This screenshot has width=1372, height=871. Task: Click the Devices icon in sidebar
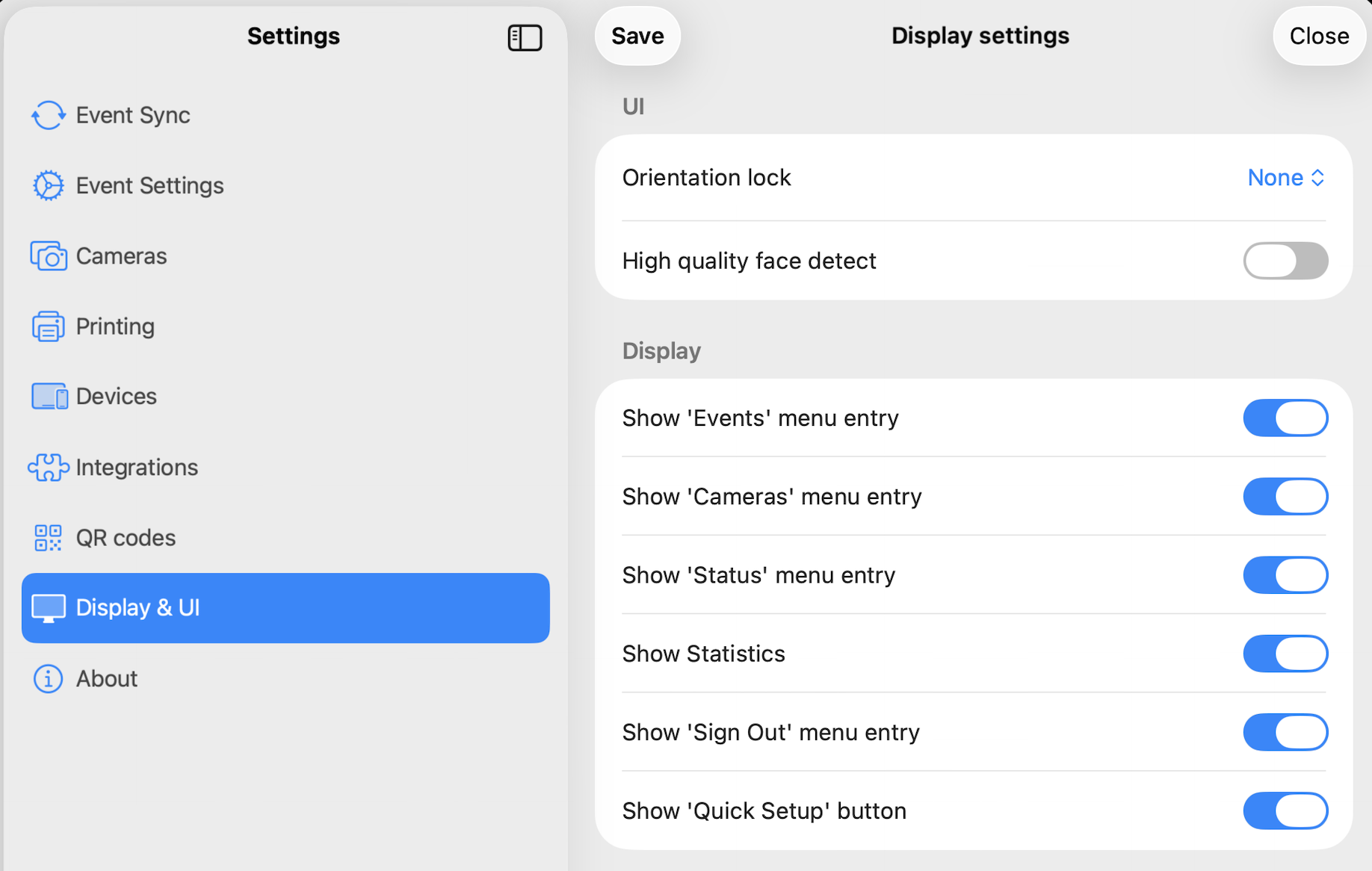(49, 397)
